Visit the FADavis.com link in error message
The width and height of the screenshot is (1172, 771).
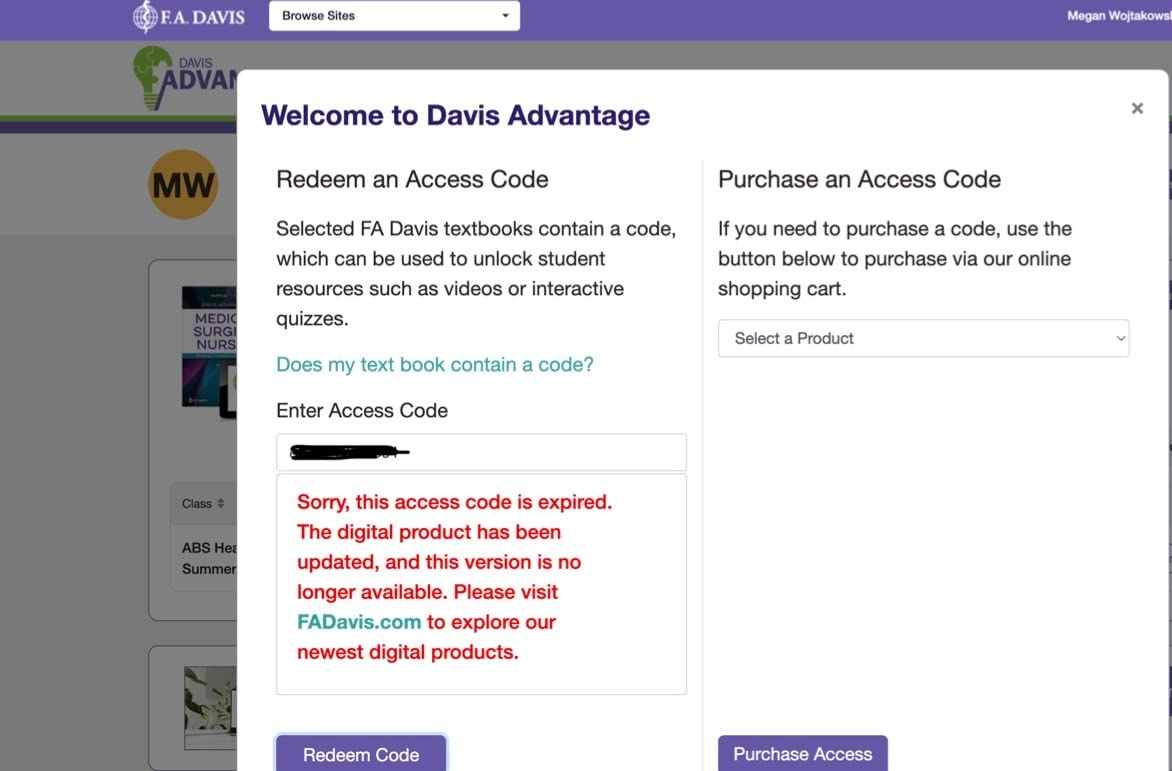[x=359, y=622]
